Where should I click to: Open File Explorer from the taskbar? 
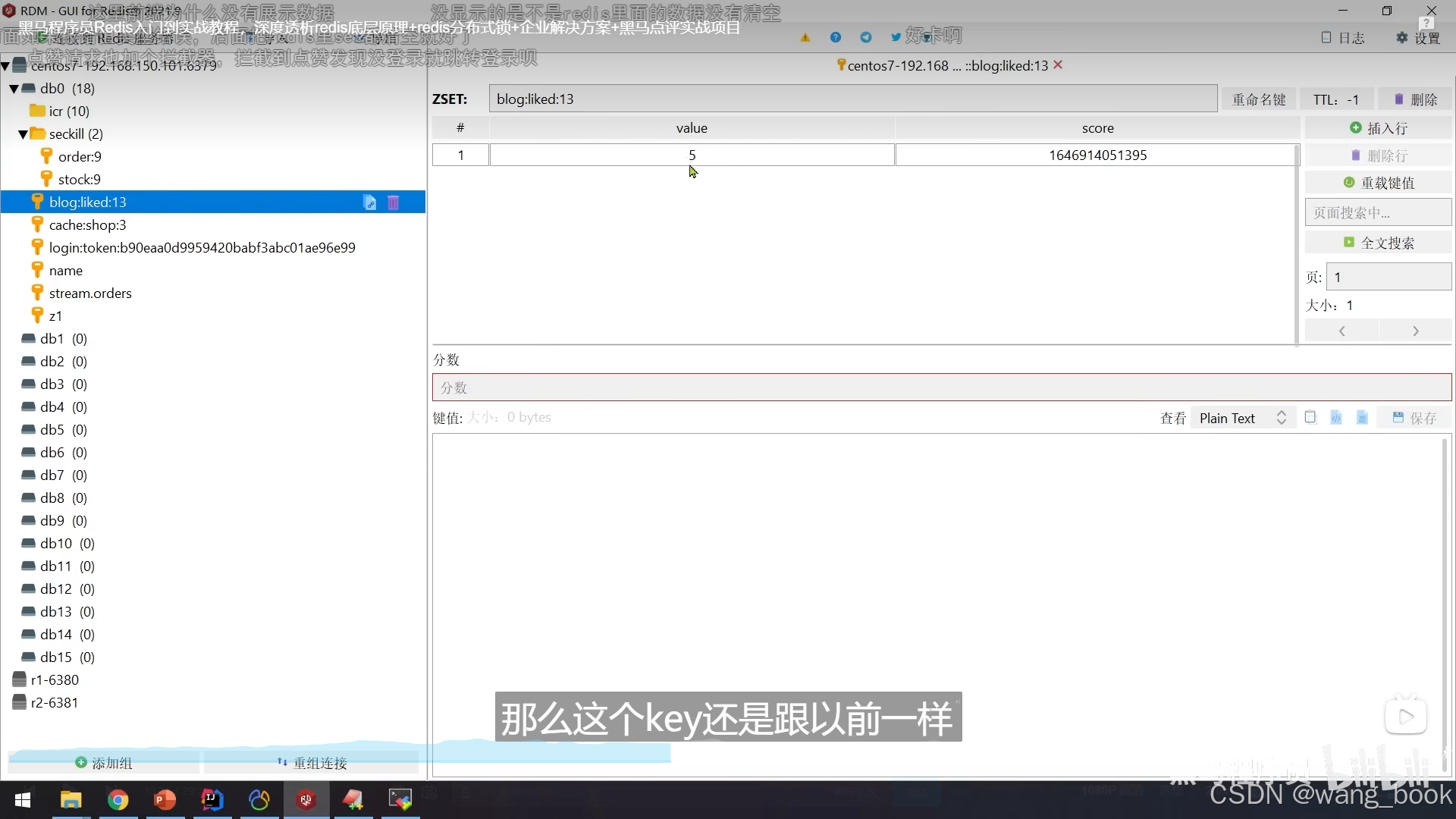(x=71, y=800)
